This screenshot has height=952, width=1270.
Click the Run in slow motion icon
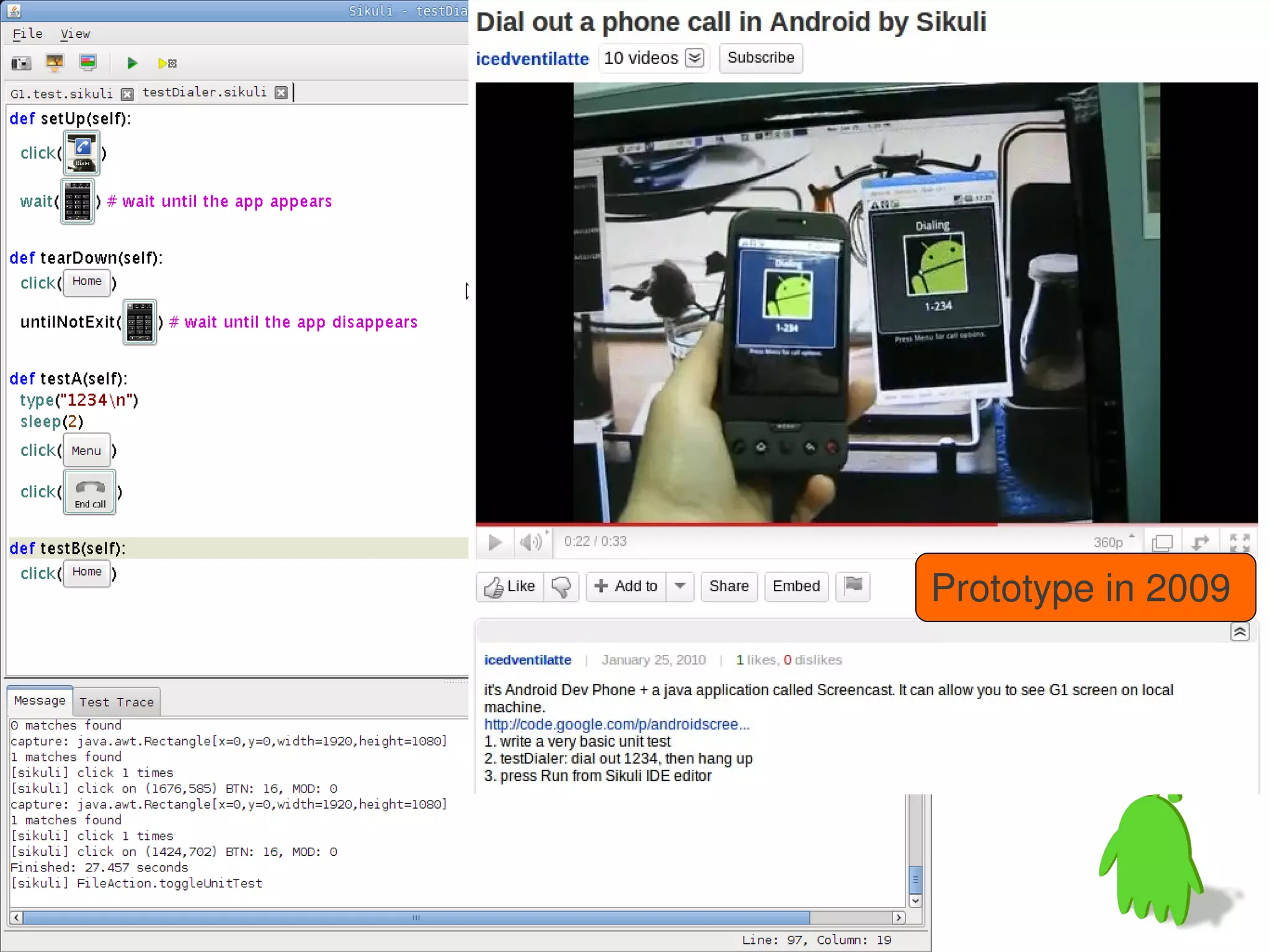point(166,63)
